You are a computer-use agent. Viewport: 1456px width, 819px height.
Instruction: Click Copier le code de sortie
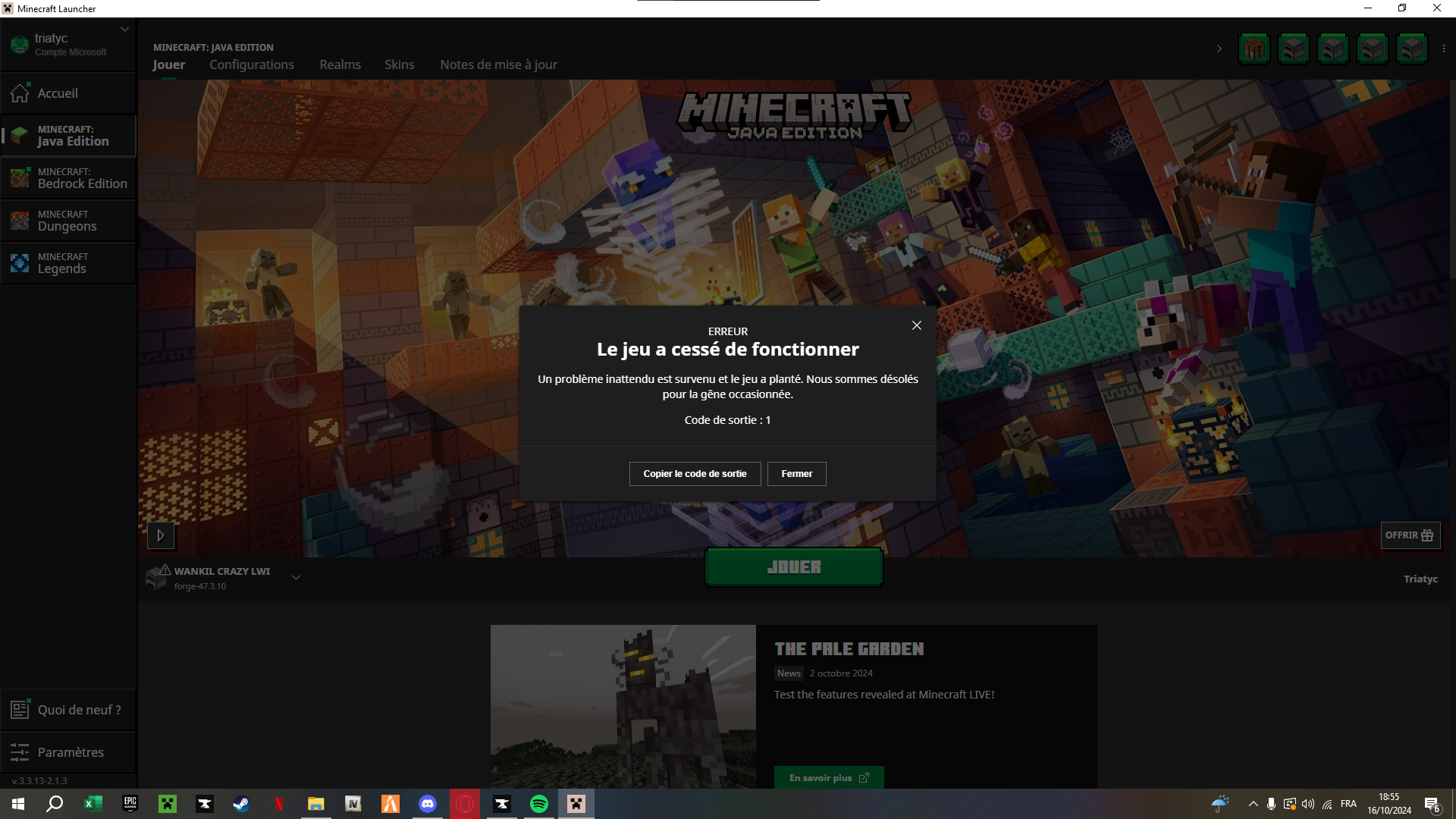pos(695,474)
